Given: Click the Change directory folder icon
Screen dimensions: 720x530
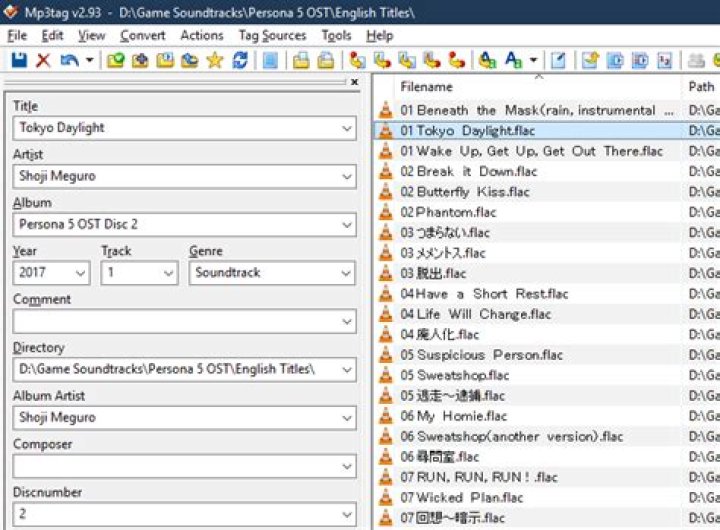Looking at the screenshot, I should pyautogui.click(x=115, y=60).
